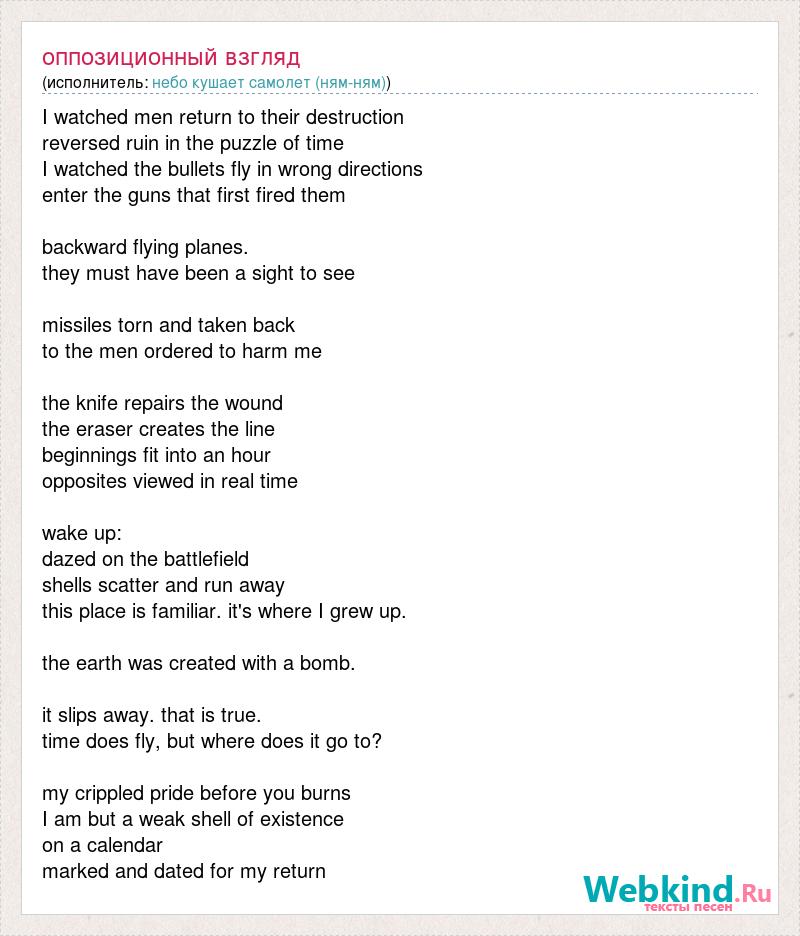Click the line 'dazed on the battlefield'

pyautogui.click(x=145, y=559)
